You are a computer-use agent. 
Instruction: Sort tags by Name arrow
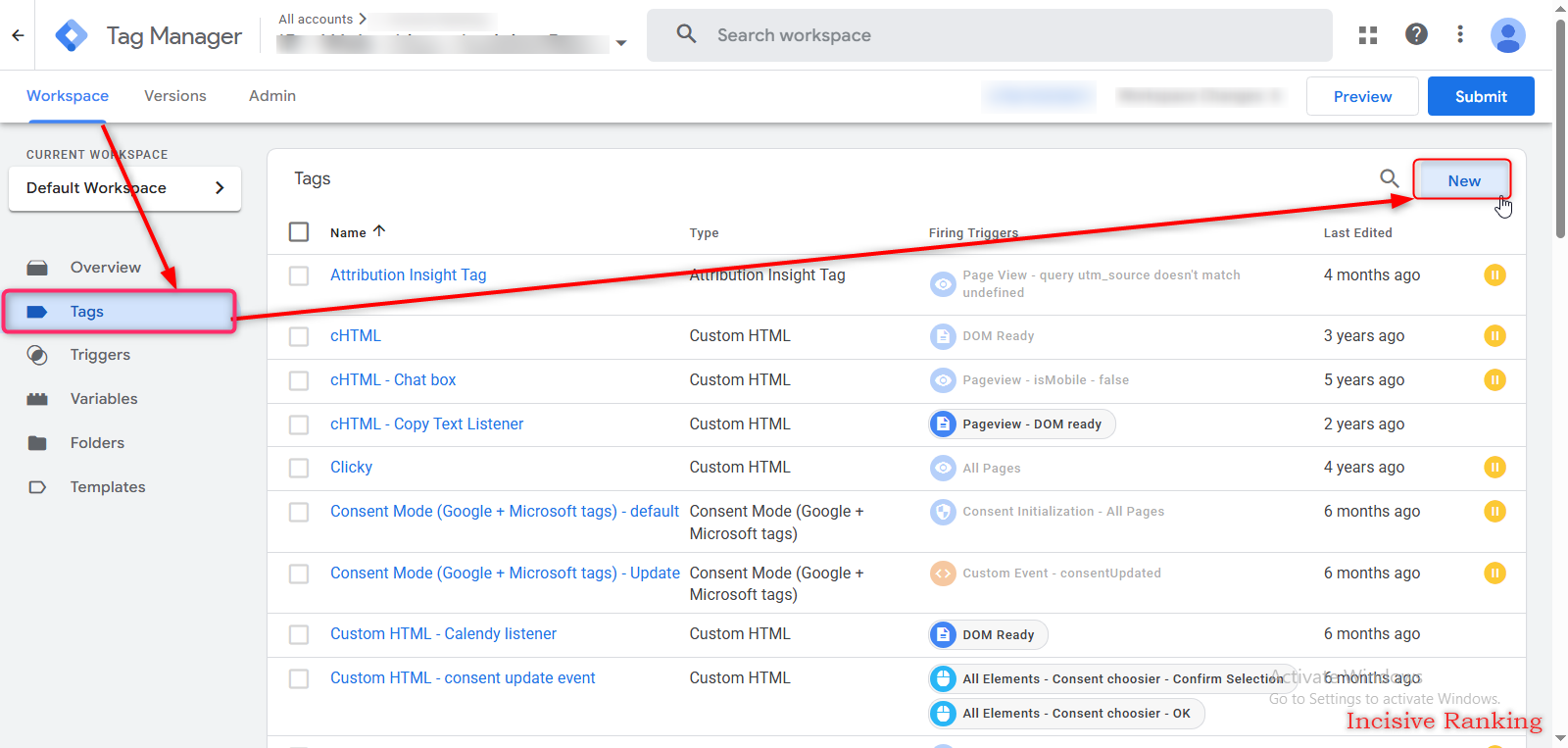379,231
